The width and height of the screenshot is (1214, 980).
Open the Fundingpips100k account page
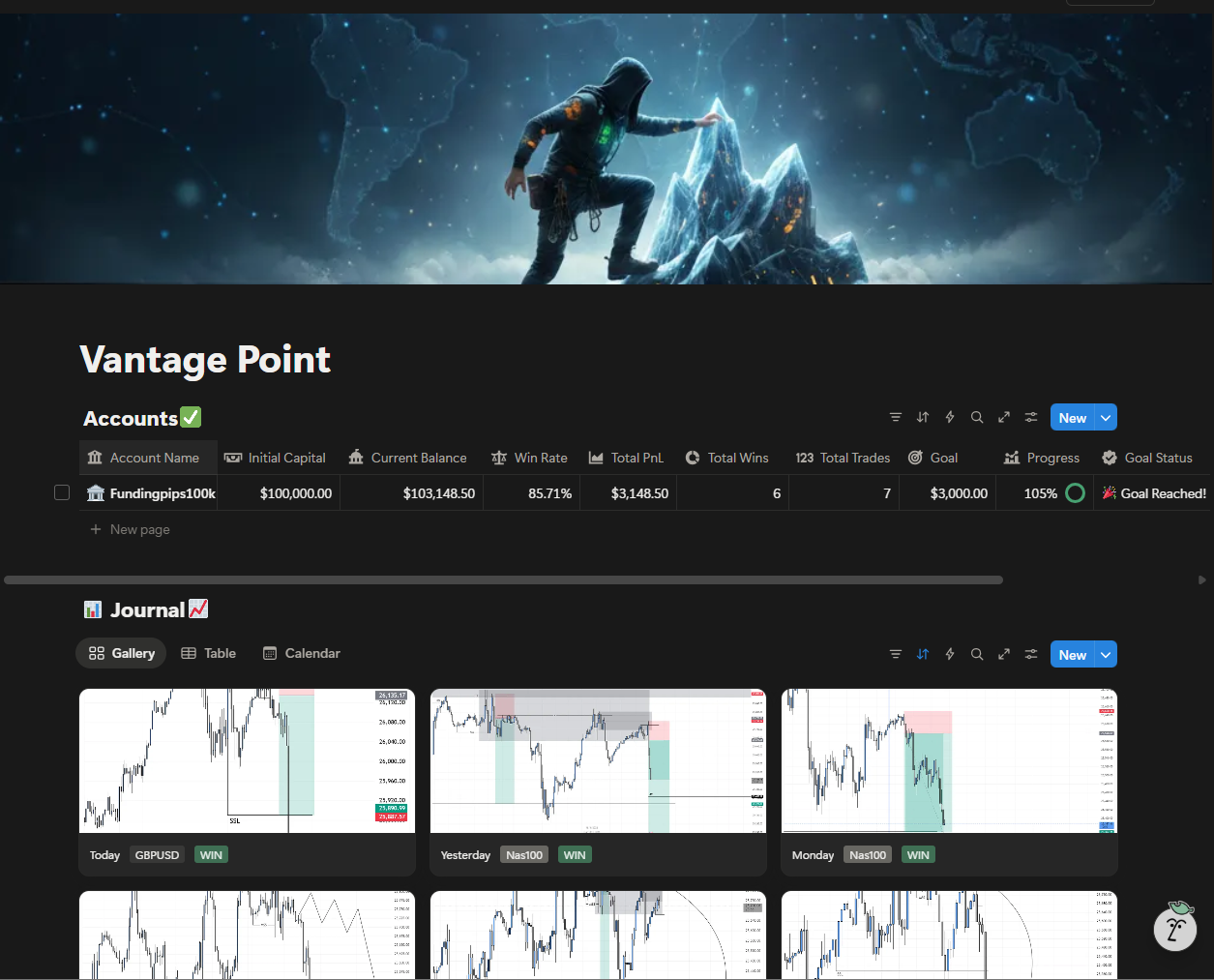click(163, 493)
